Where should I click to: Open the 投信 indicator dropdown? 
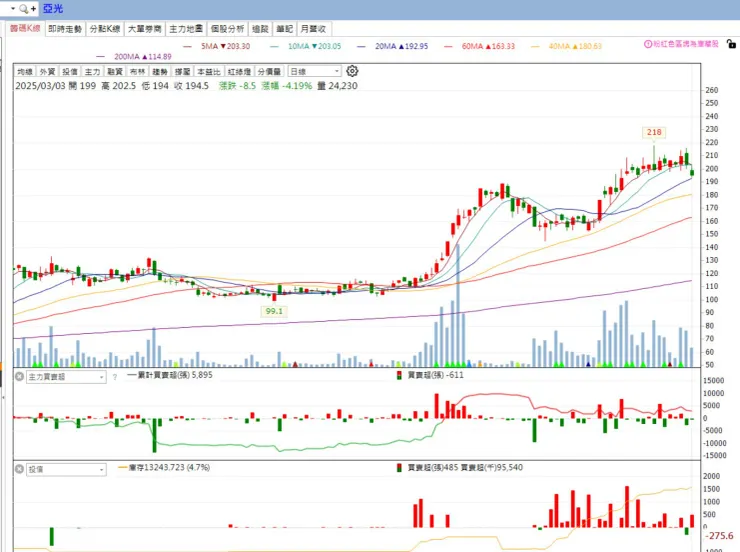66,469
